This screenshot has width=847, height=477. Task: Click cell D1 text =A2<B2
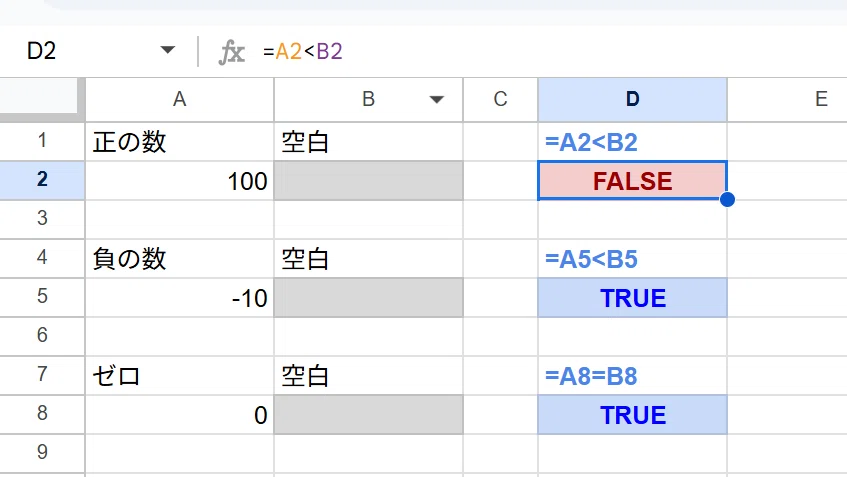[x=591, y=142]
